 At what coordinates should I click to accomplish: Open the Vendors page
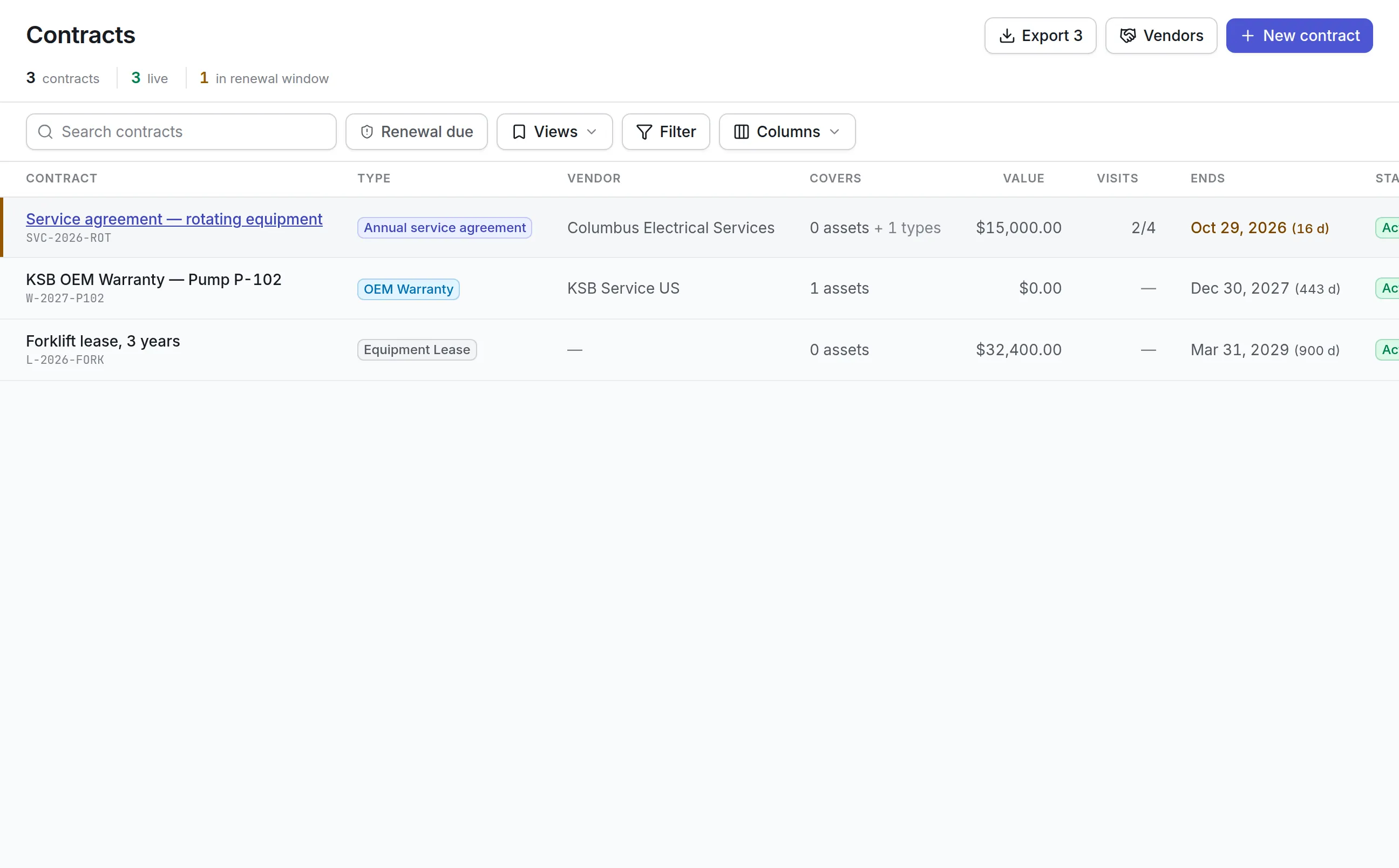[x=1161, y=36]
